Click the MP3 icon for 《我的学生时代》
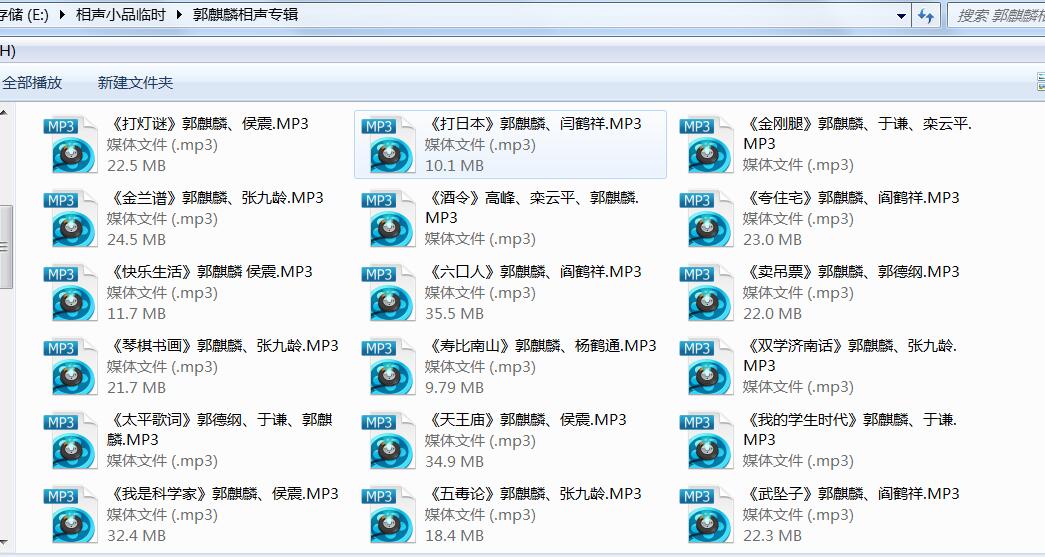This screenshot has height=557, width=1045. pos(706,440)
